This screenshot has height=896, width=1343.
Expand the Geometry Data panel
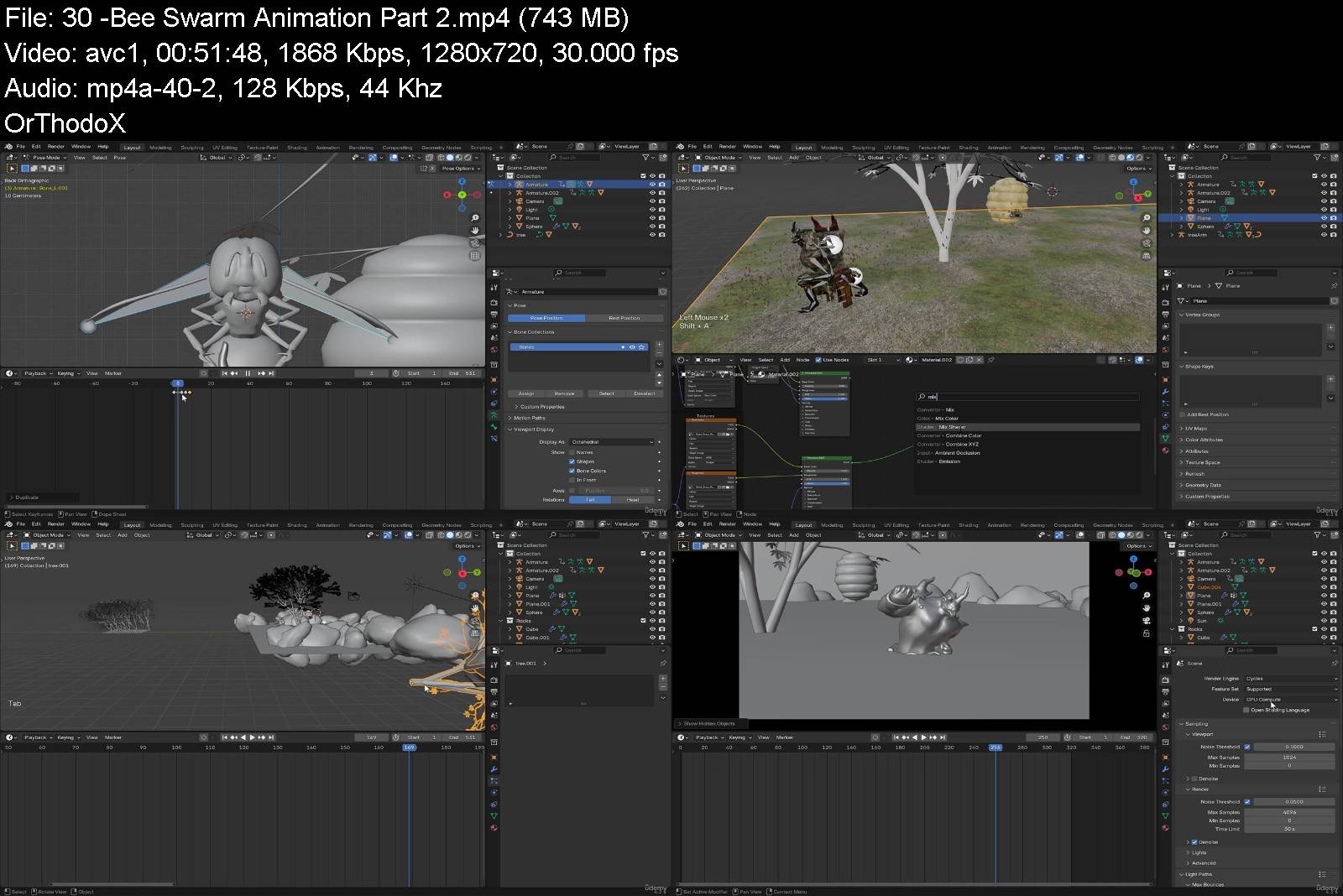coord(1202,485)
